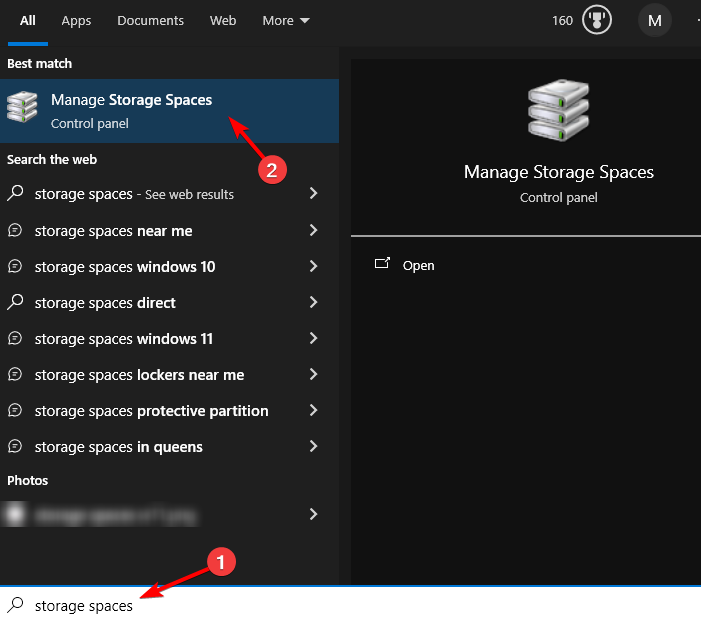This screenshot has height=620, width=701.
Task: Click chat icon beside 'storage spaces in queens'
Action: (15, 446)
